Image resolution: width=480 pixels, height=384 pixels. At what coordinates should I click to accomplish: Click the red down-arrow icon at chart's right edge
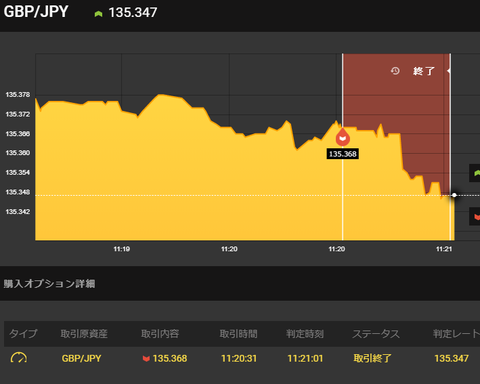[476, 216]
